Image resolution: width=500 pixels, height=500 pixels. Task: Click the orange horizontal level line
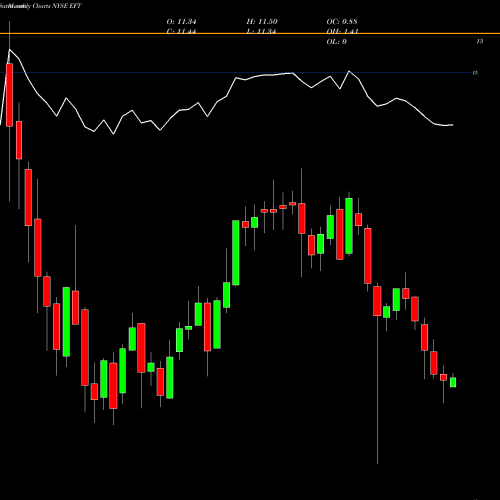click(x=250, y=33)
